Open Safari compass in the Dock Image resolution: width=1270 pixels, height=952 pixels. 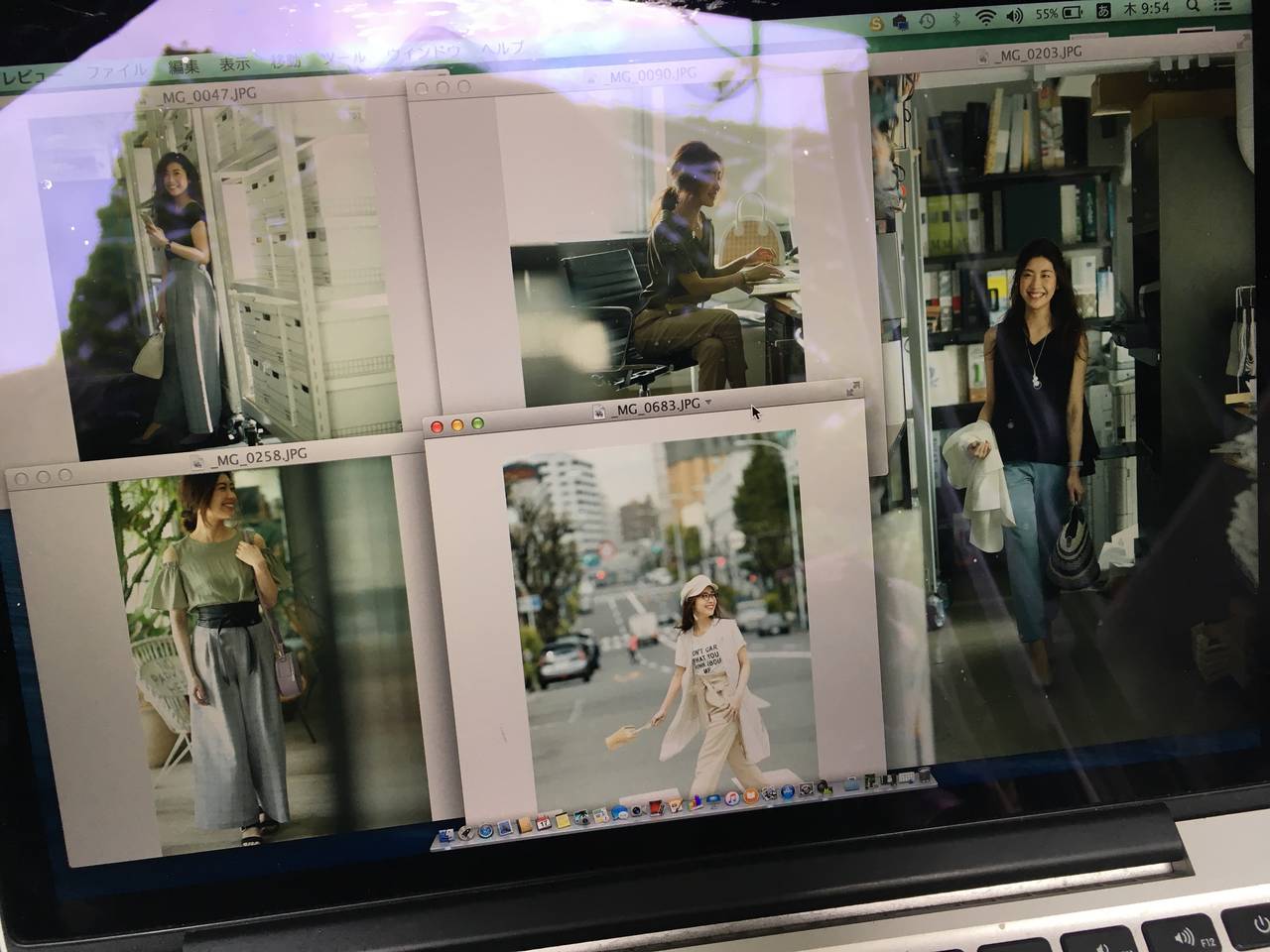(x=486, y=831)
